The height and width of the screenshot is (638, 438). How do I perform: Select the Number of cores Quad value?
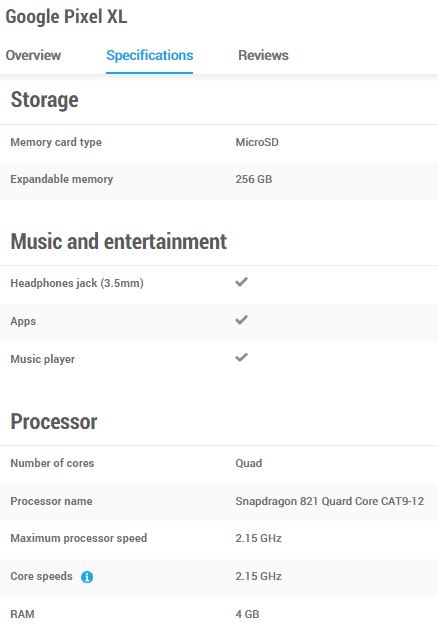point(249,463)
